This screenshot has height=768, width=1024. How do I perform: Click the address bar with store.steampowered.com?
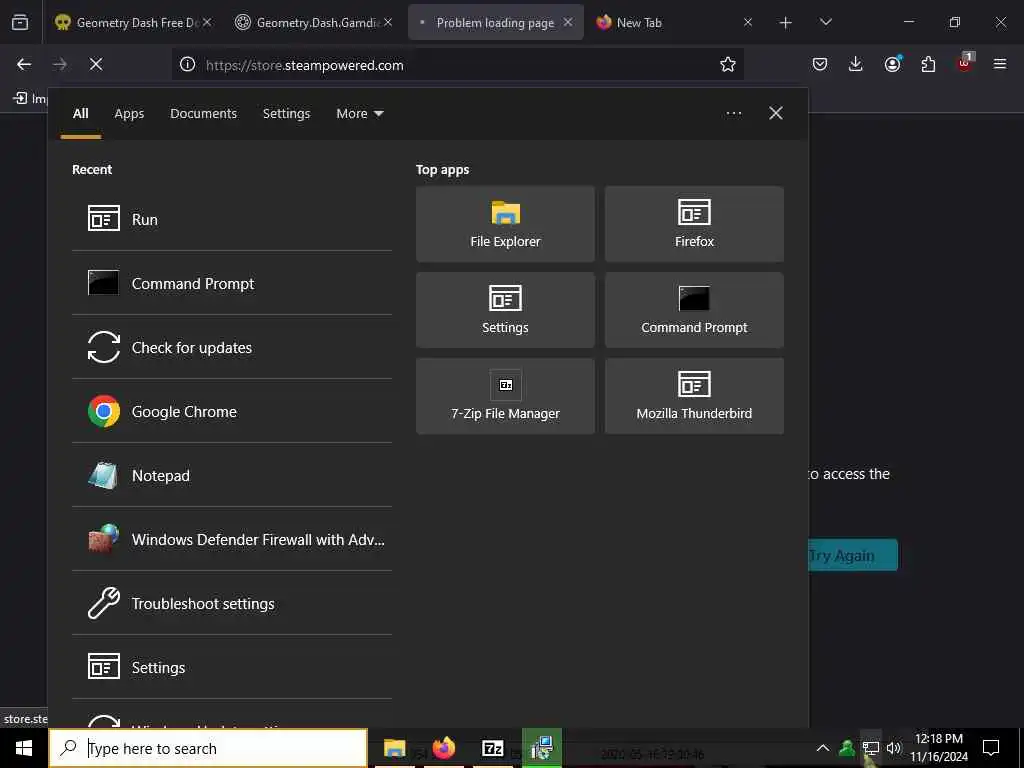457,65
